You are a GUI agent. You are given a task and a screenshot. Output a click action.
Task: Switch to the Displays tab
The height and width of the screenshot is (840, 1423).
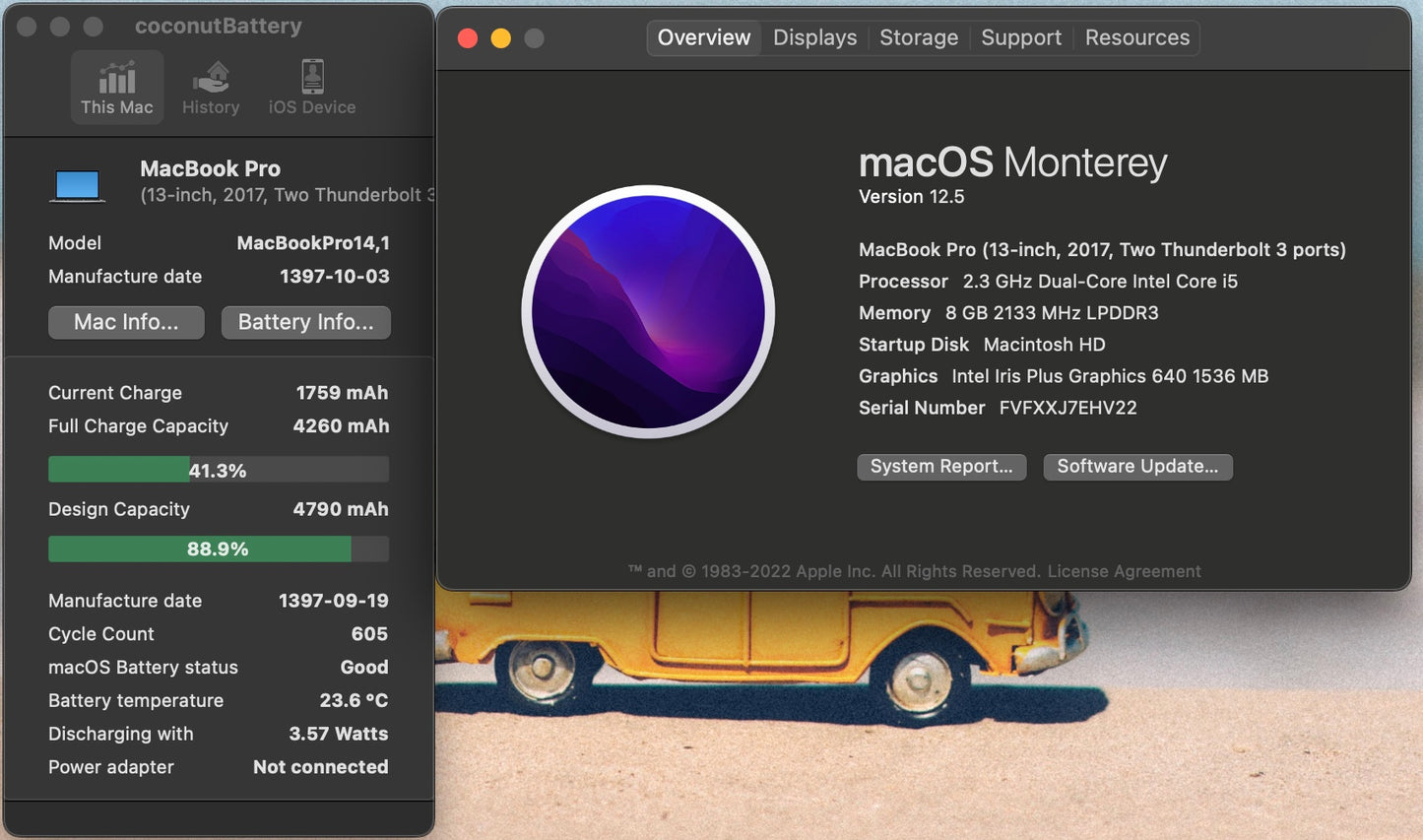click(814, 37)
